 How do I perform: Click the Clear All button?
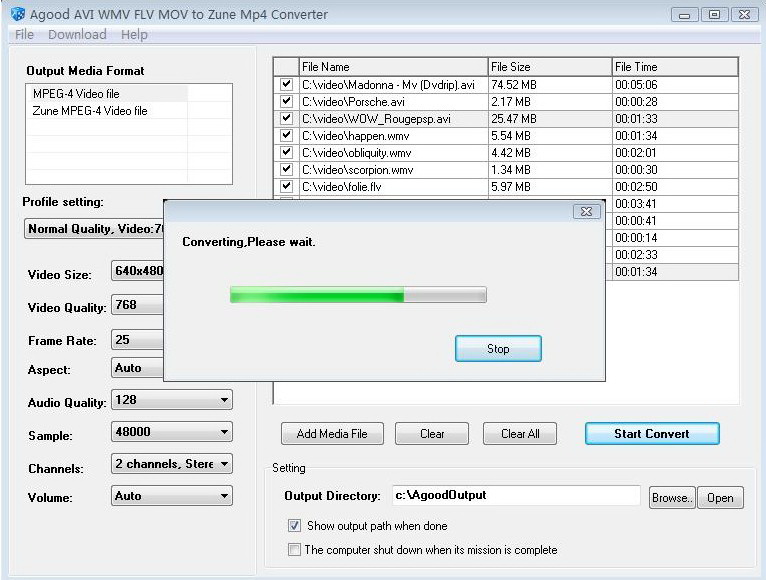(520, 434)
